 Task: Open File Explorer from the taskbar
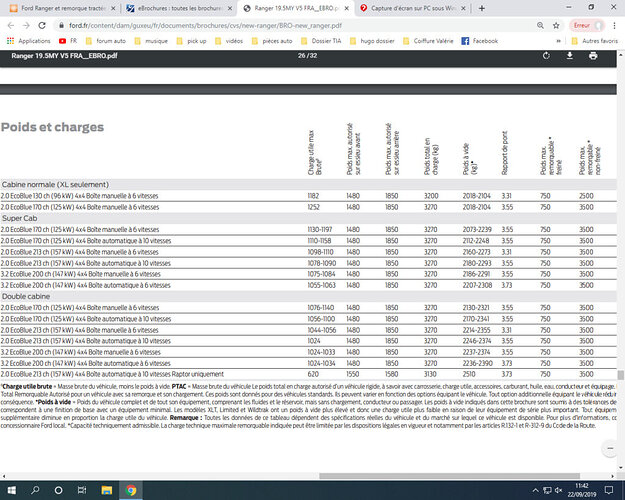pos(106,490)
